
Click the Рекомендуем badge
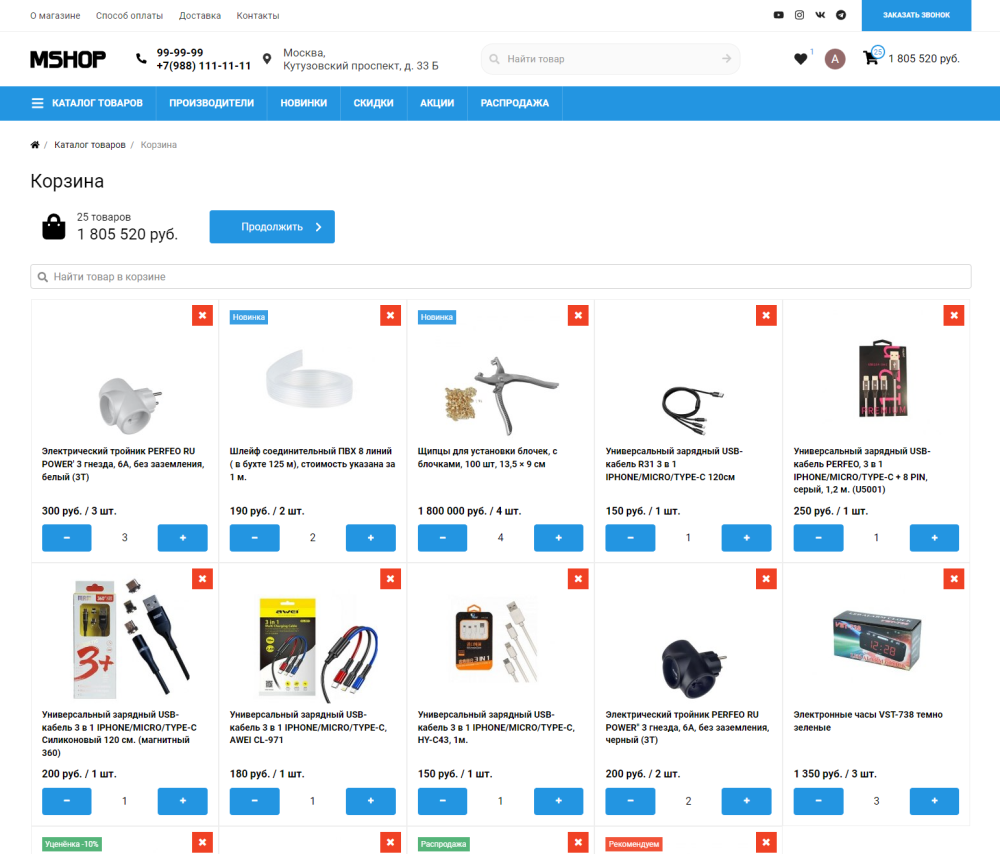click(634, 844)
